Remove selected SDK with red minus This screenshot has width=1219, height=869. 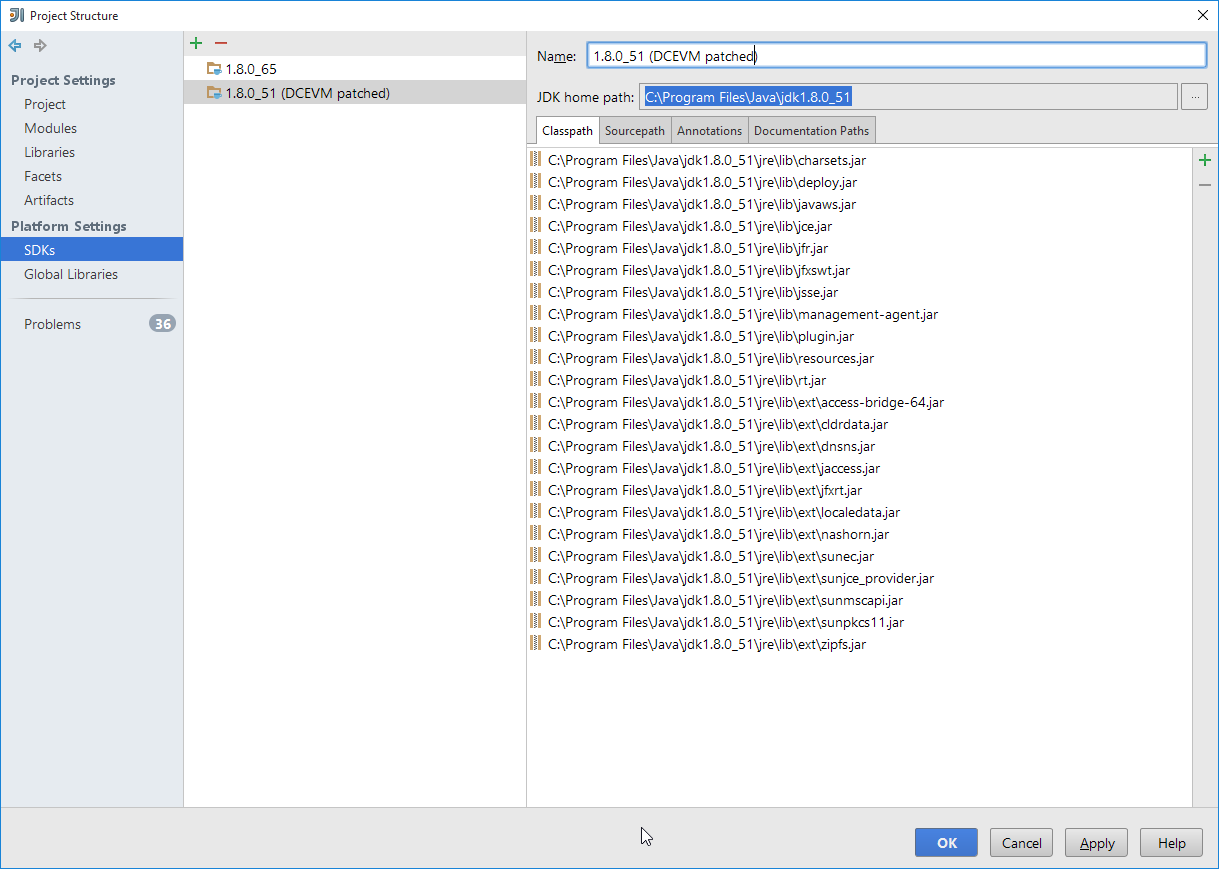(221, 43)
